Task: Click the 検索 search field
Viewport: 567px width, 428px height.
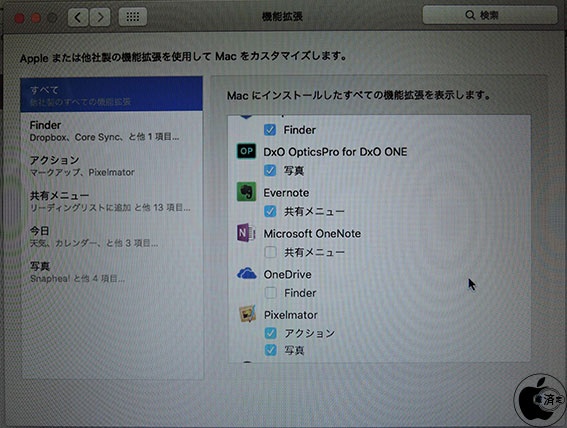Action: coord(490,15)
